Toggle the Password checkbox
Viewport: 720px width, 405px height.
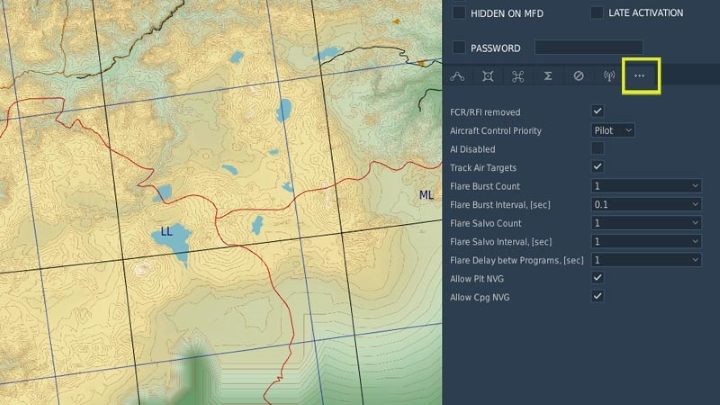[x=459, y=47]
